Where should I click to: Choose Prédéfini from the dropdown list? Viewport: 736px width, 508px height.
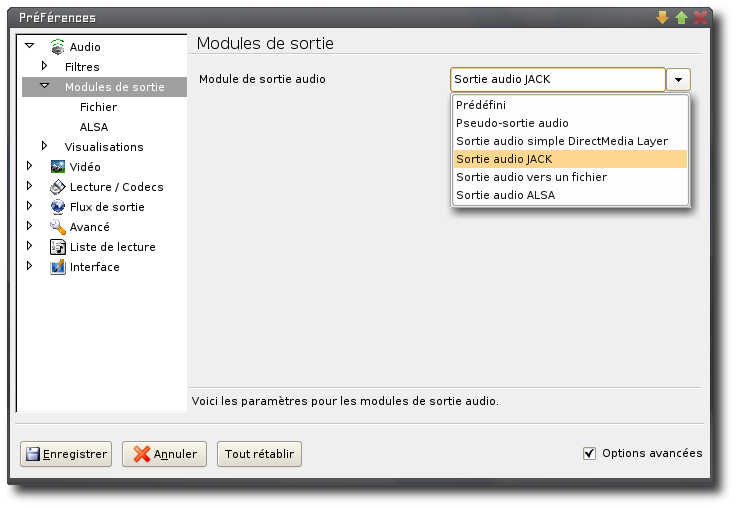(x=570, y=105)
